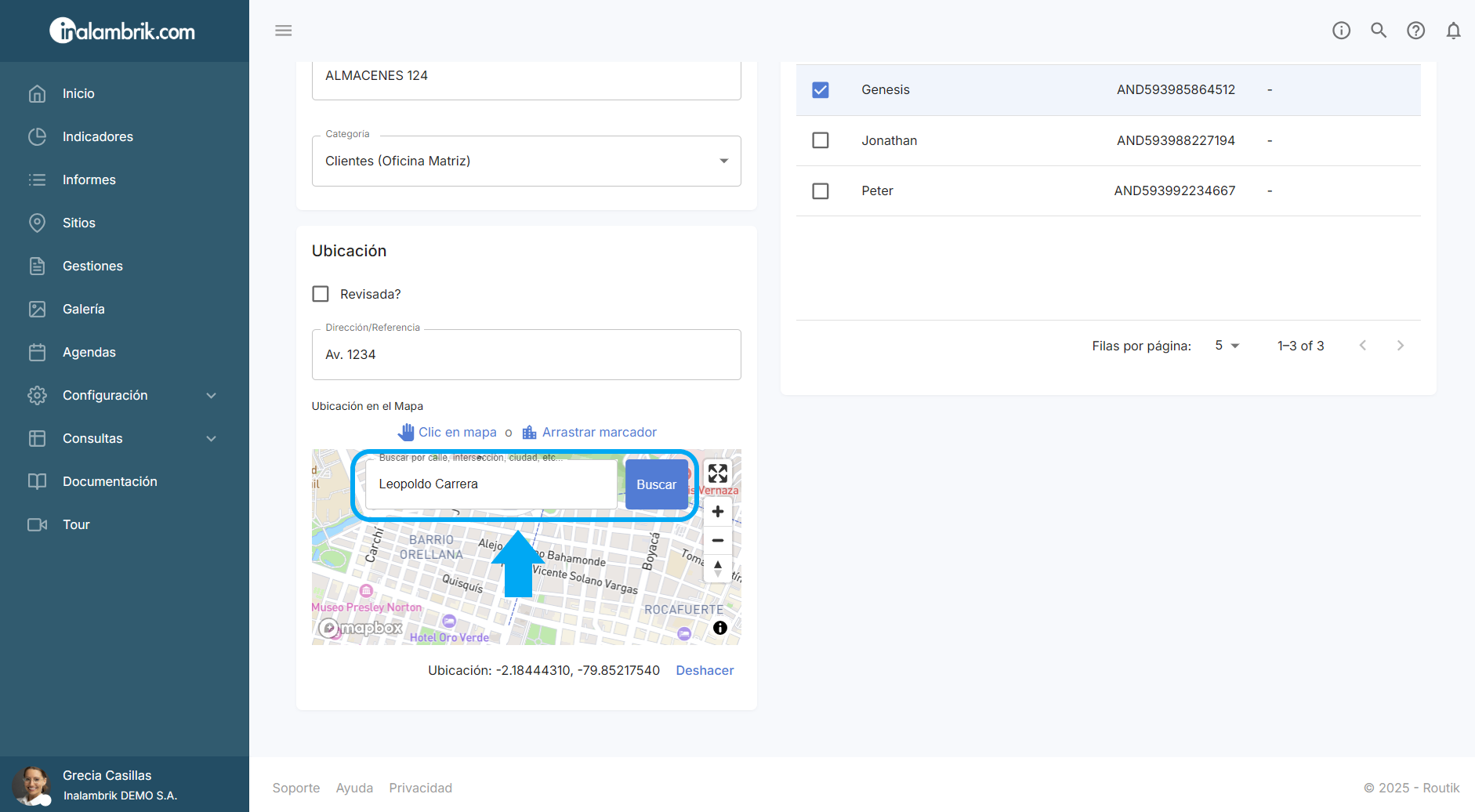1475x812 pixels.
Task: Click the Jonathan name cell
Action: [x=890, y=140]
